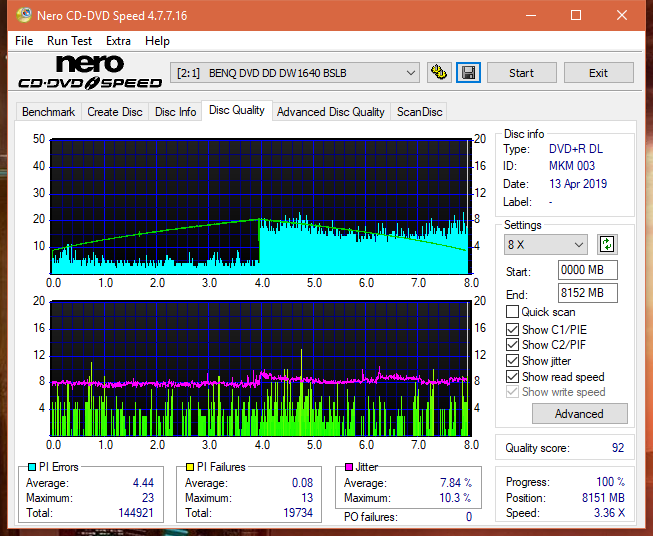Viewport: 653px width, 536px height.
Task: Click the disc ID MKM 003
Action: (x=572, y=166)
